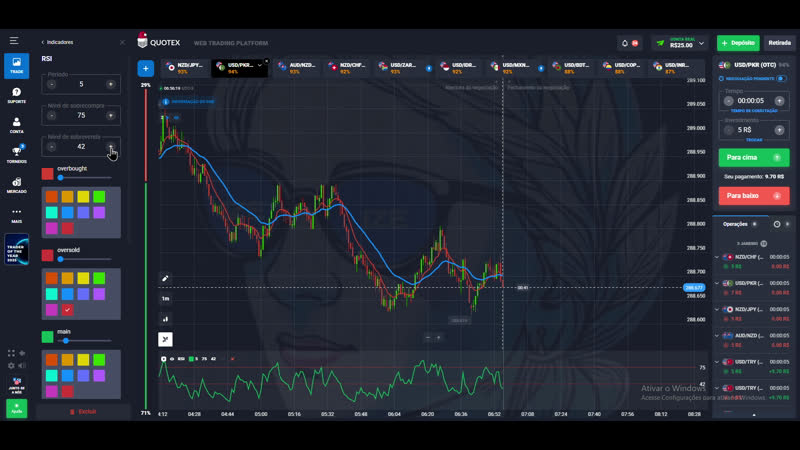Increase the Período value with plus
Screen dimensions: 800x450
tap(111, 84)
